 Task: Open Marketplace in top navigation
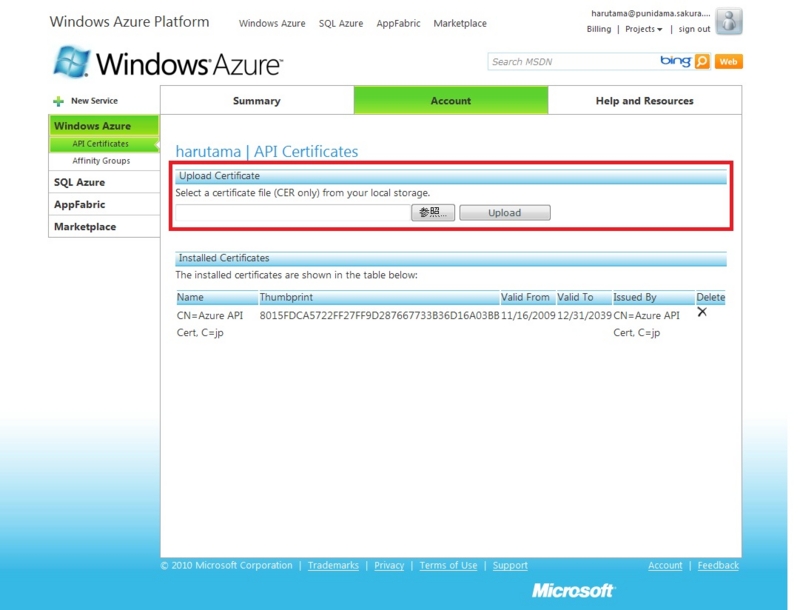[x=460, y=23]
